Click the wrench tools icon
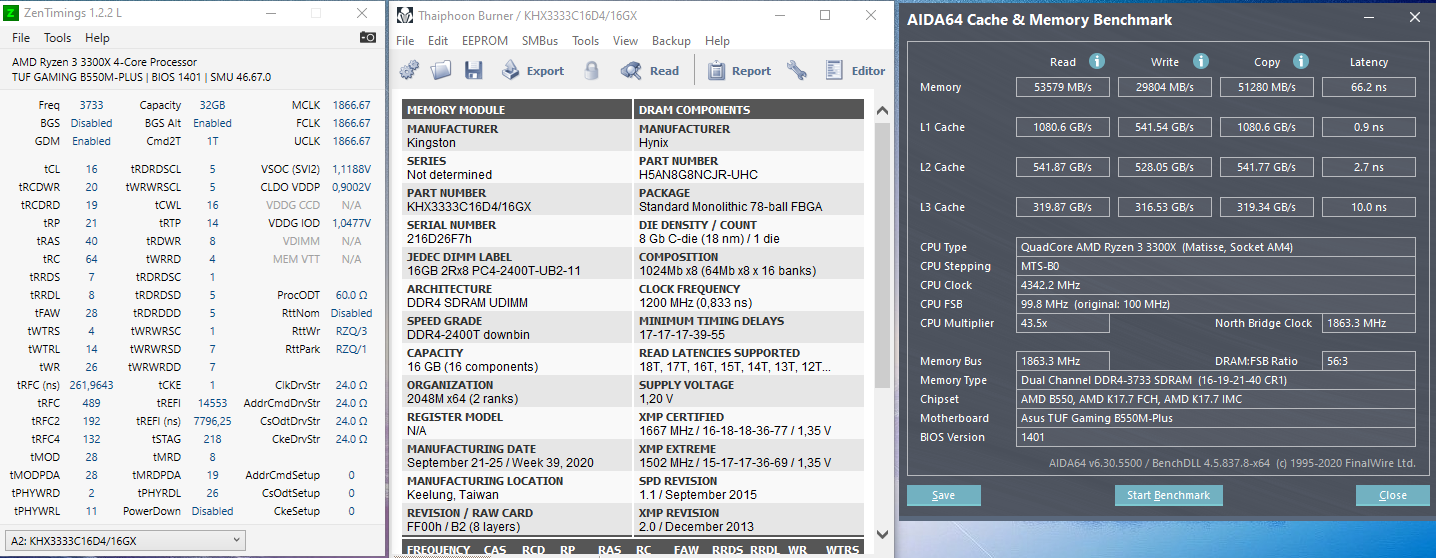Image resolution: width=1436 pixels, height=558 pixels. coord(797,70)
